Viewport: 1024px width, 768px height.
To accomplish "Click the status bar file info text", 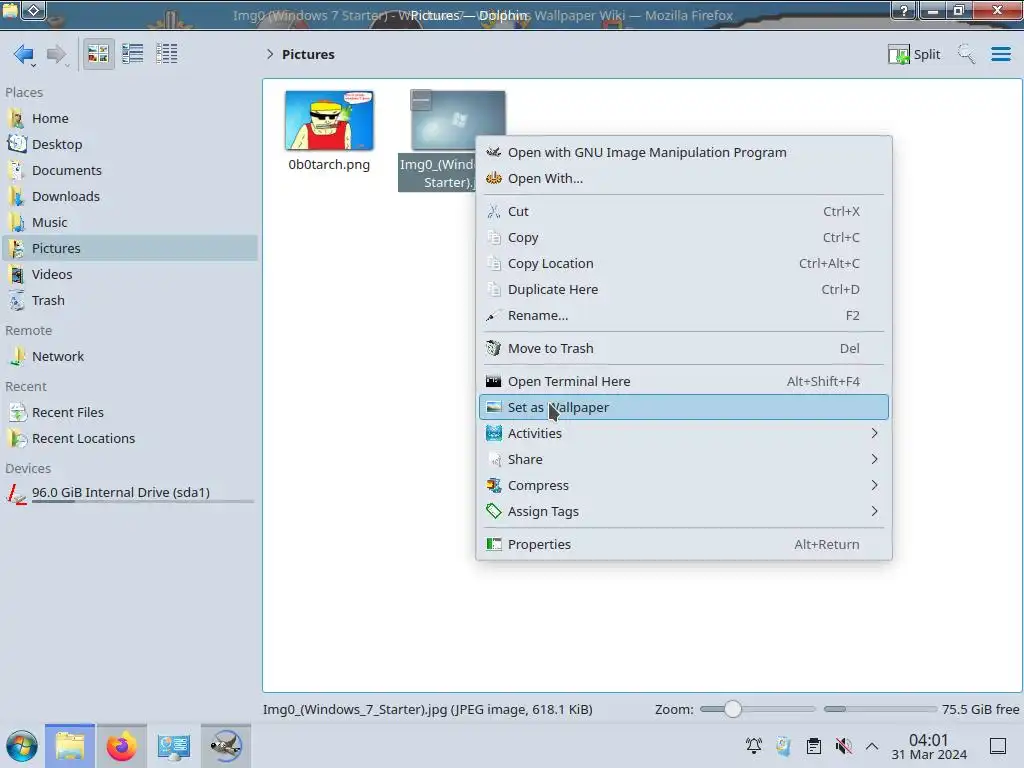I will click(428, 709).
